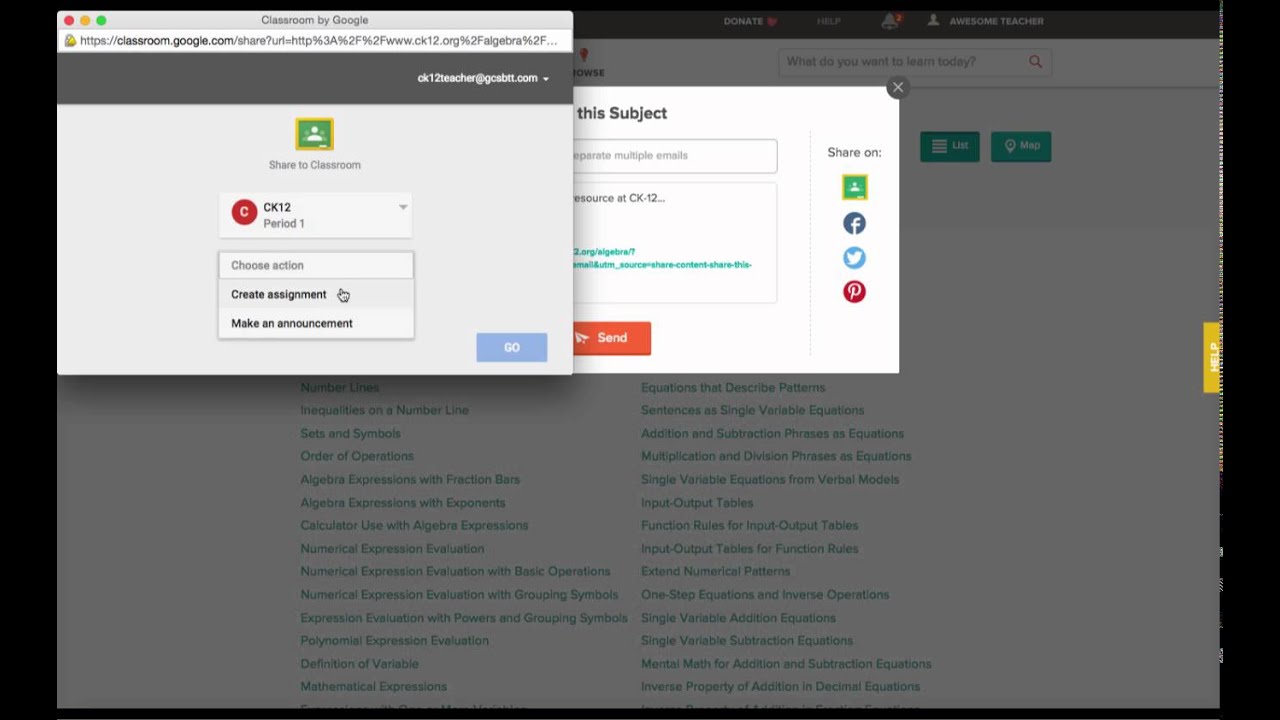The width and height of the screenshot is (1280, 720).
Task: Open 'Multiplication and Division Phrases as Equations'
Action: 776,456
